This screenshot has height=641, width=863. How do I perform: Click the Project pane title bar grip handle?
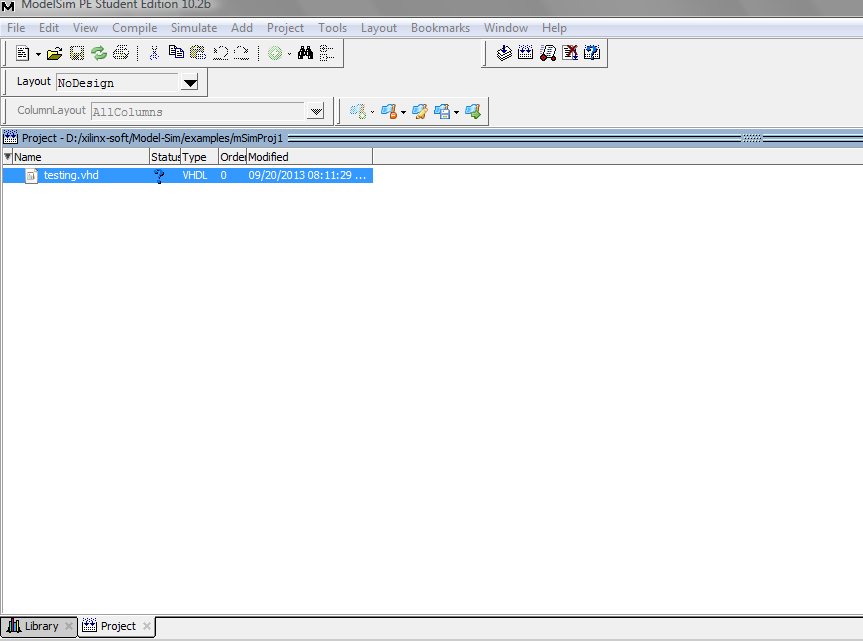pos(752,138)
